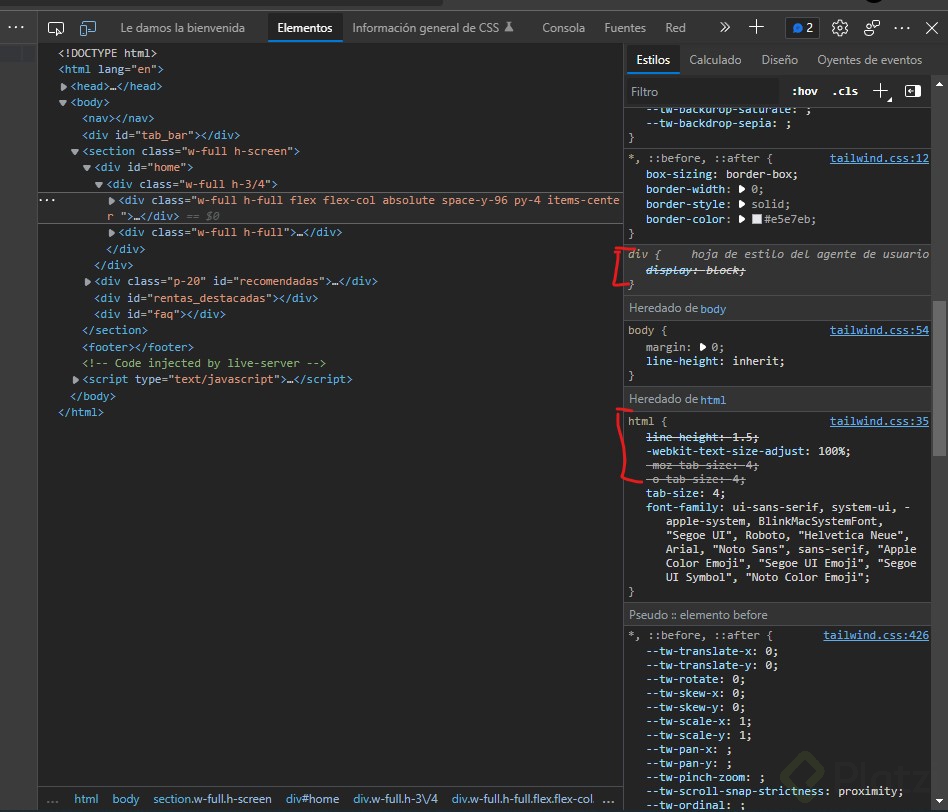
Task: Collapse the body element node
Action: click(63, 102)
